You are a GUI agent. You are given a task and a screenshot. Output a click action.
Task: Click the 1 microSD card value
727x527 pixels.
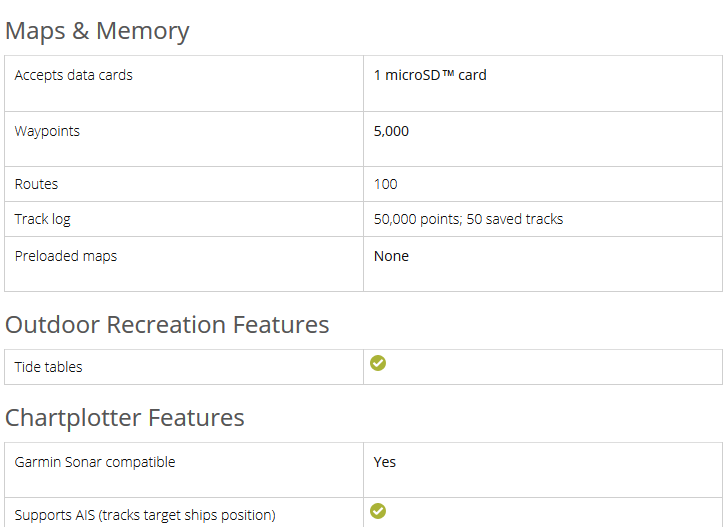[430, 75]
